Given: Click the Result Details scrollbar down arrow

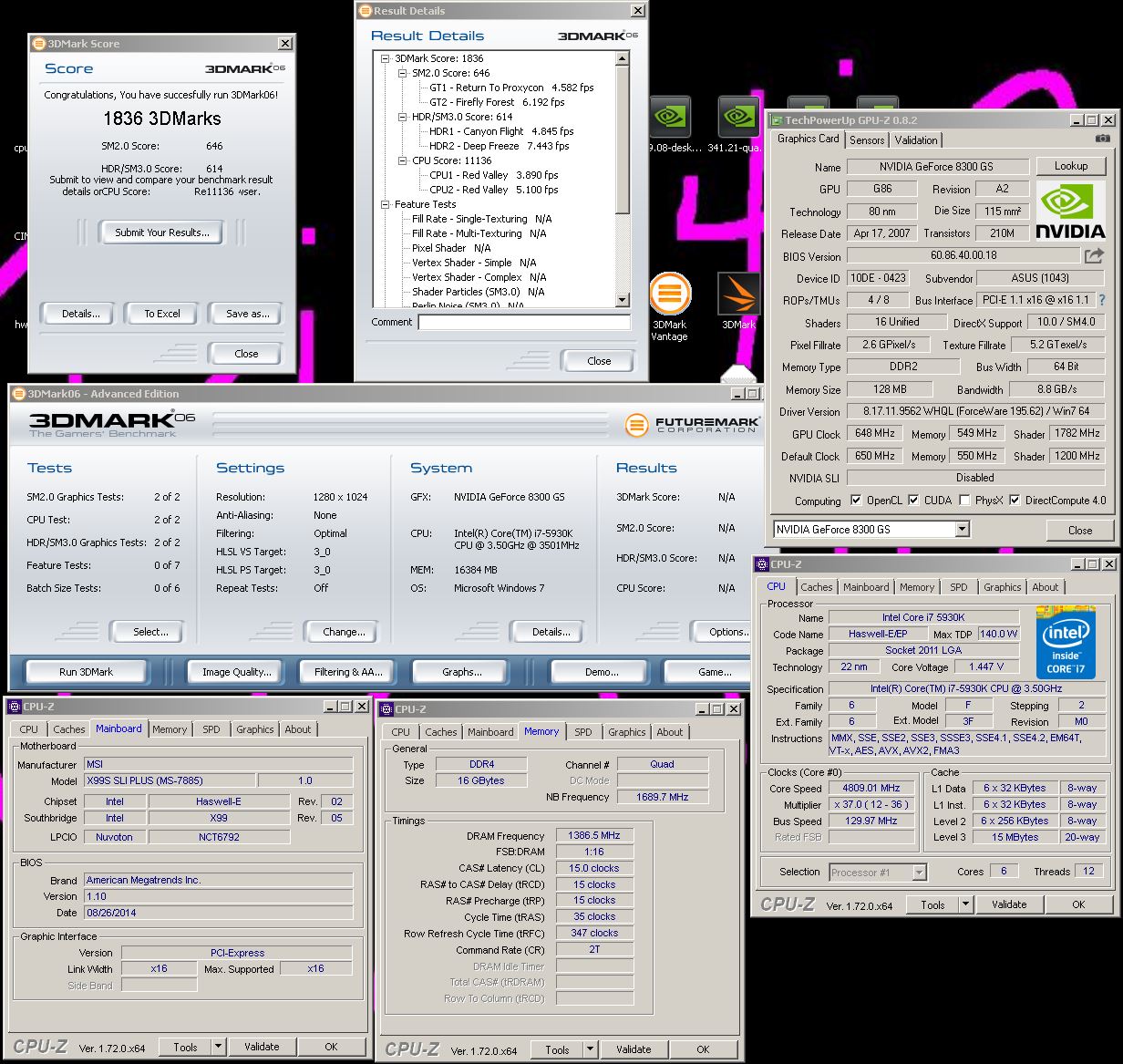Looking at the screenshot, I should tap(623, 300).
